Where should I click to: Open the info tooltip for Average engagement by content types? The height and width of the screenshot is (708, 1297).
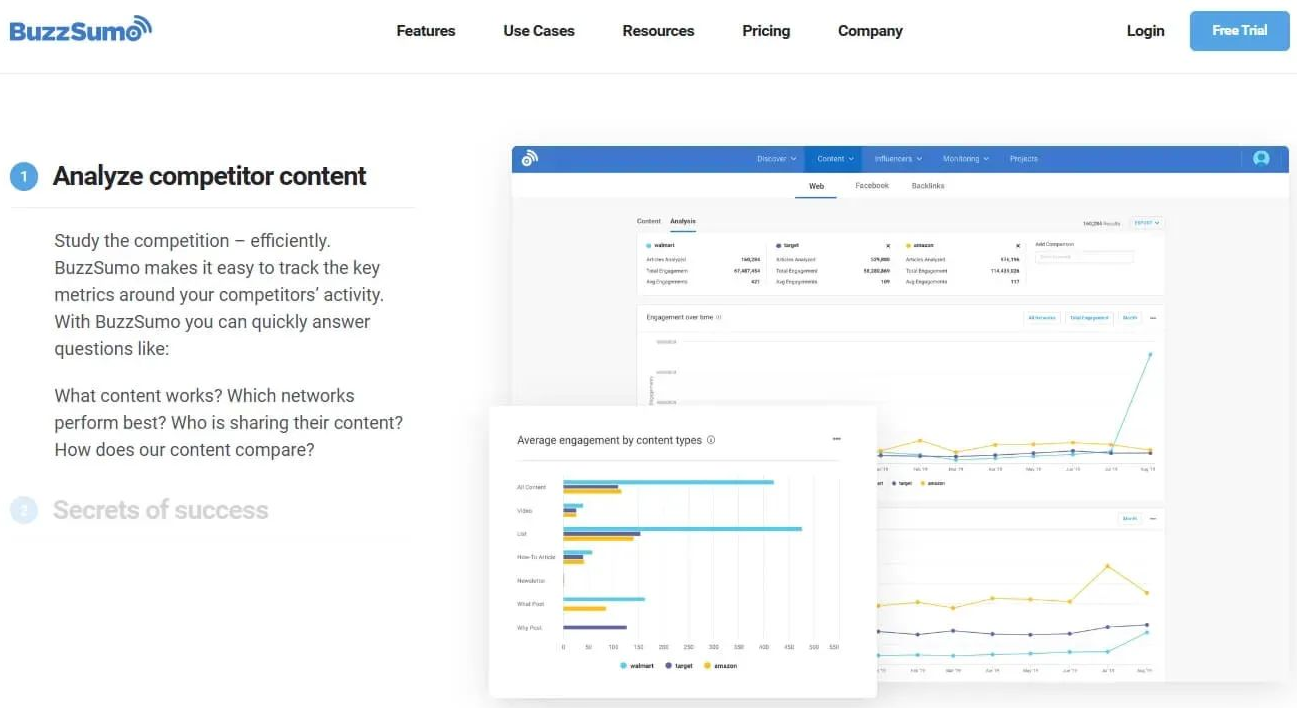tap(711, 440)
